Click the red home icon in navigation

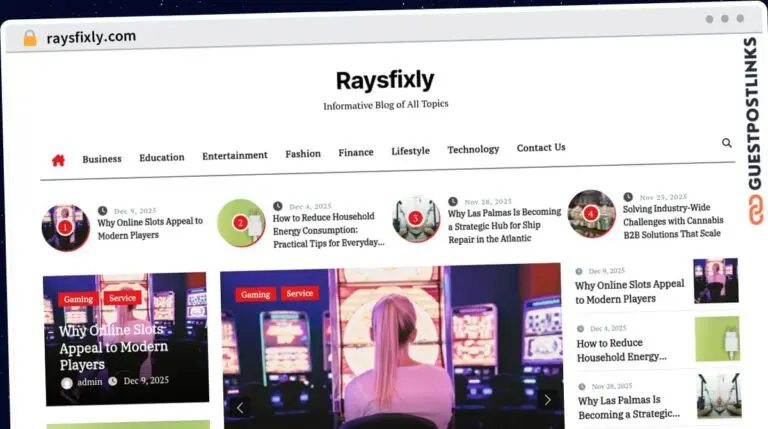point(58,160)
